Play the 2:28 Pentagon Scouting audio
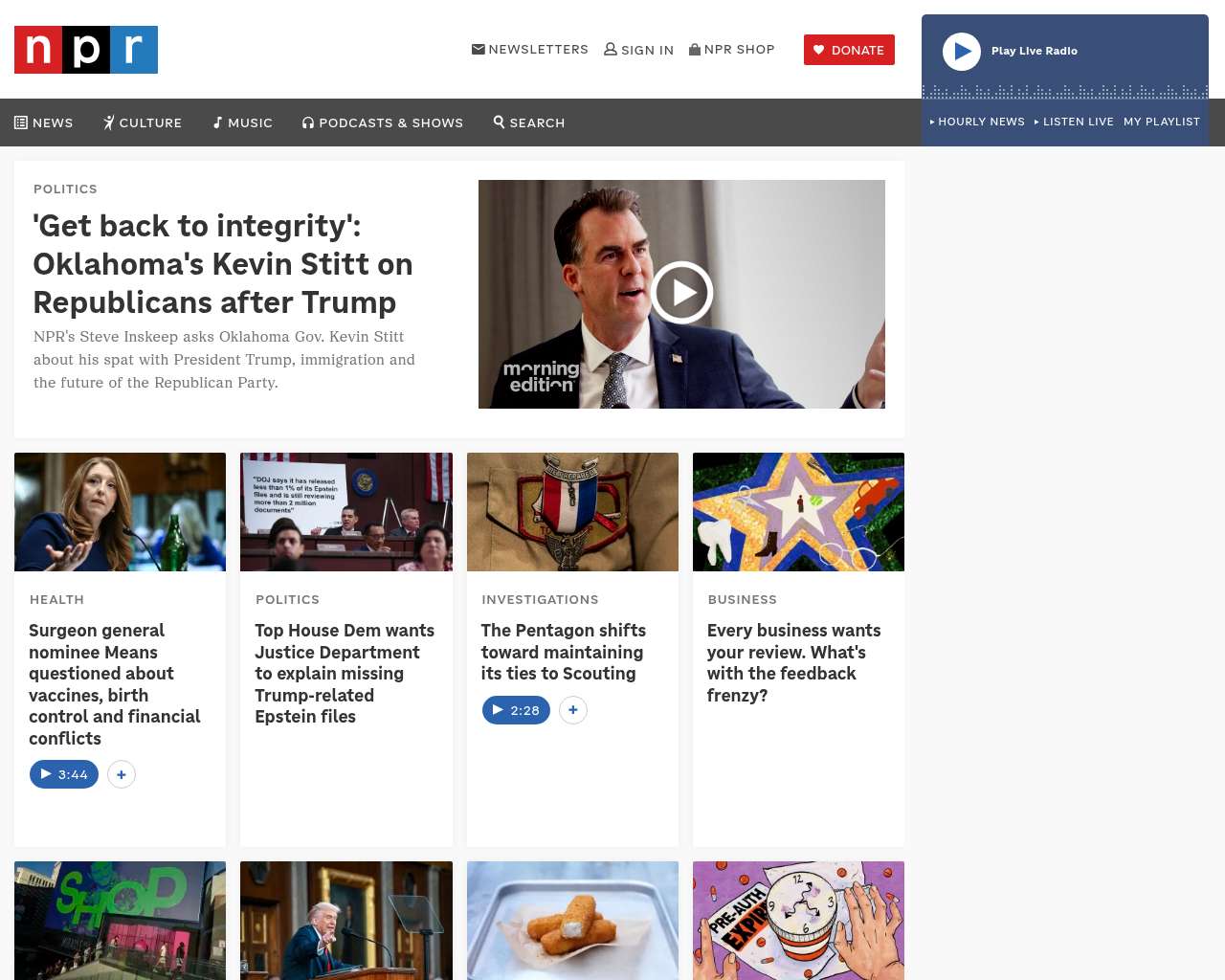The width and height of the screenshot is (1225, 980). coord(516,710)
